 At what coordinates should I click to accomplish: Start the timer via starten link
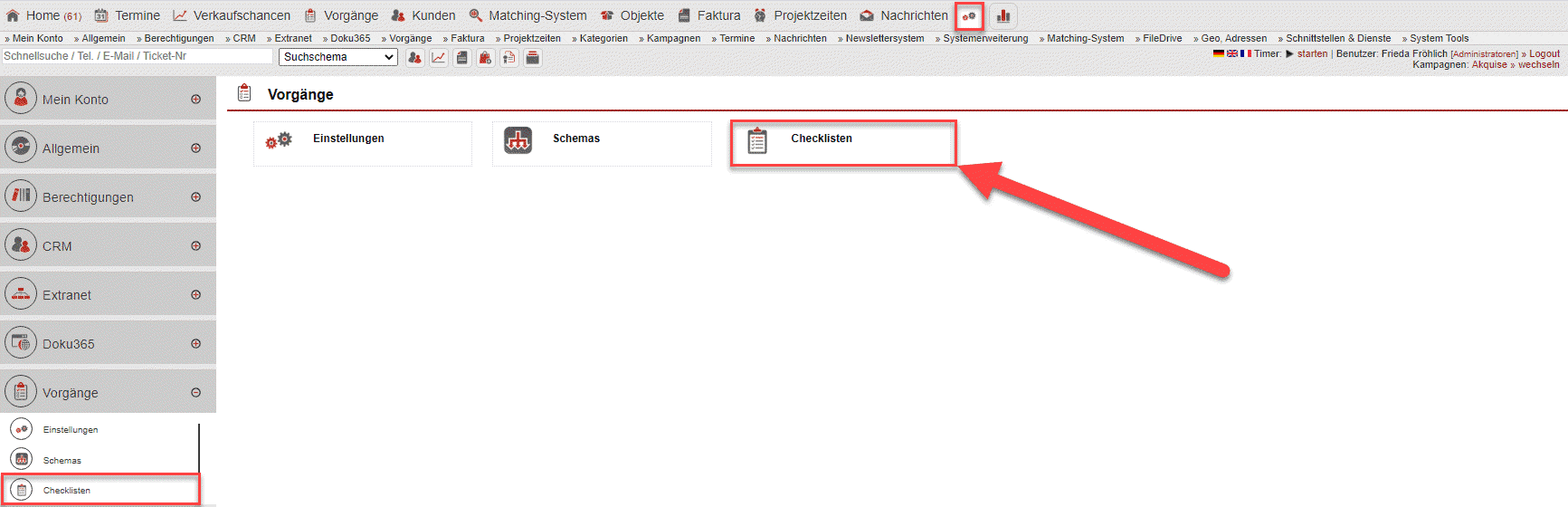(x=1312, y=54)
